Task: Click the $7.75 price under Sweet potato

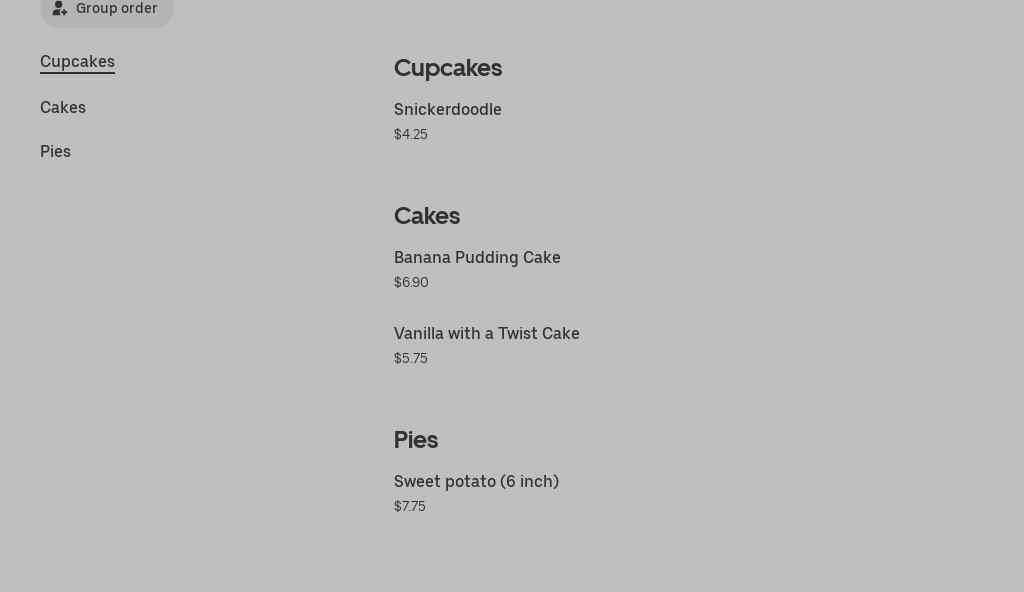Action: pos(409,506)
